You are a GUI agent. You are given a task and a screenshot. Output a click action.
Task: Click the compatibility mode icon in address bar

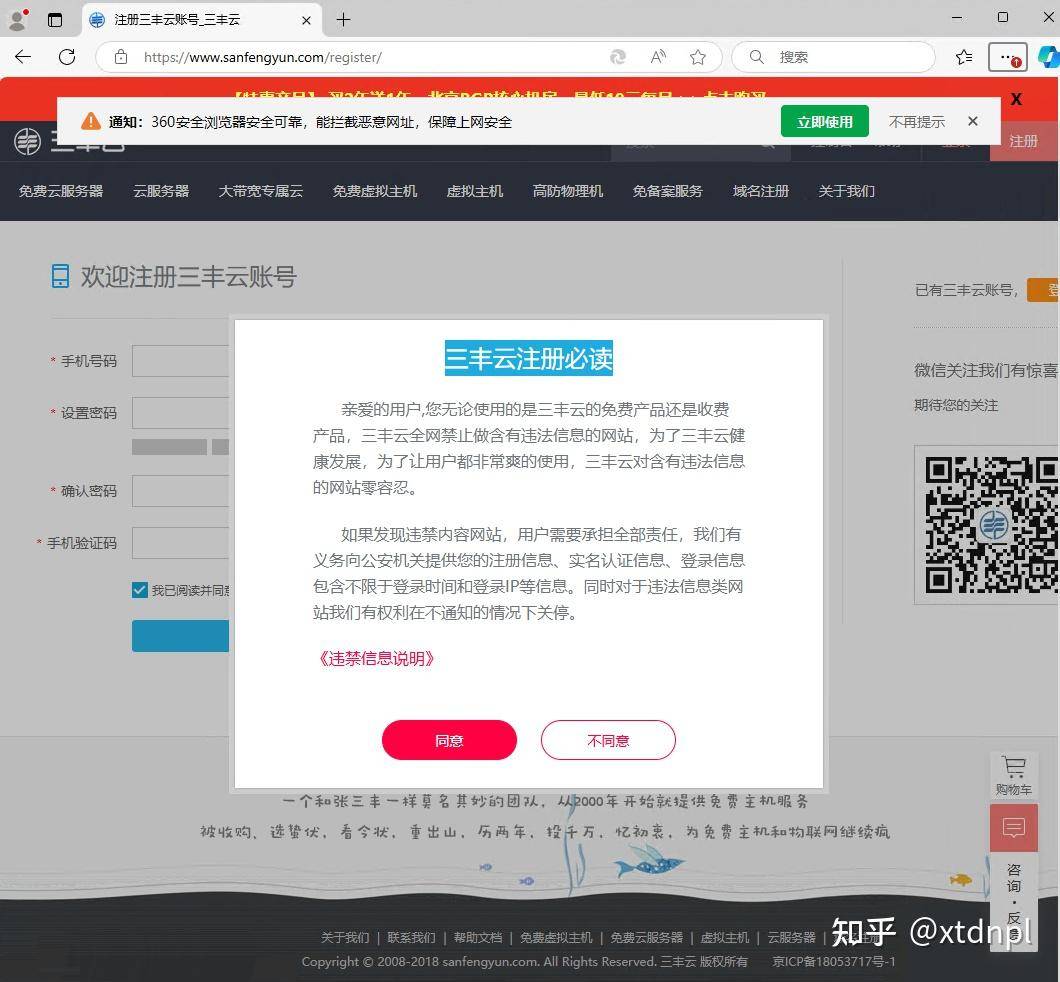617,57
